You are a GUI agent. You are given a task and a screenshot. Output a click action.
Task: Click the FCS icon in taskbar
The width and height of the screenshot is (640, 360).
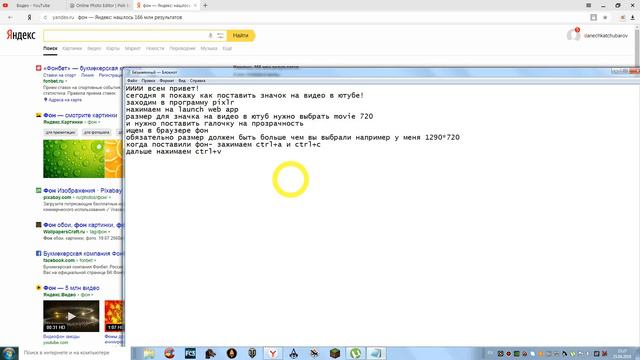click(x=190, y=353)
